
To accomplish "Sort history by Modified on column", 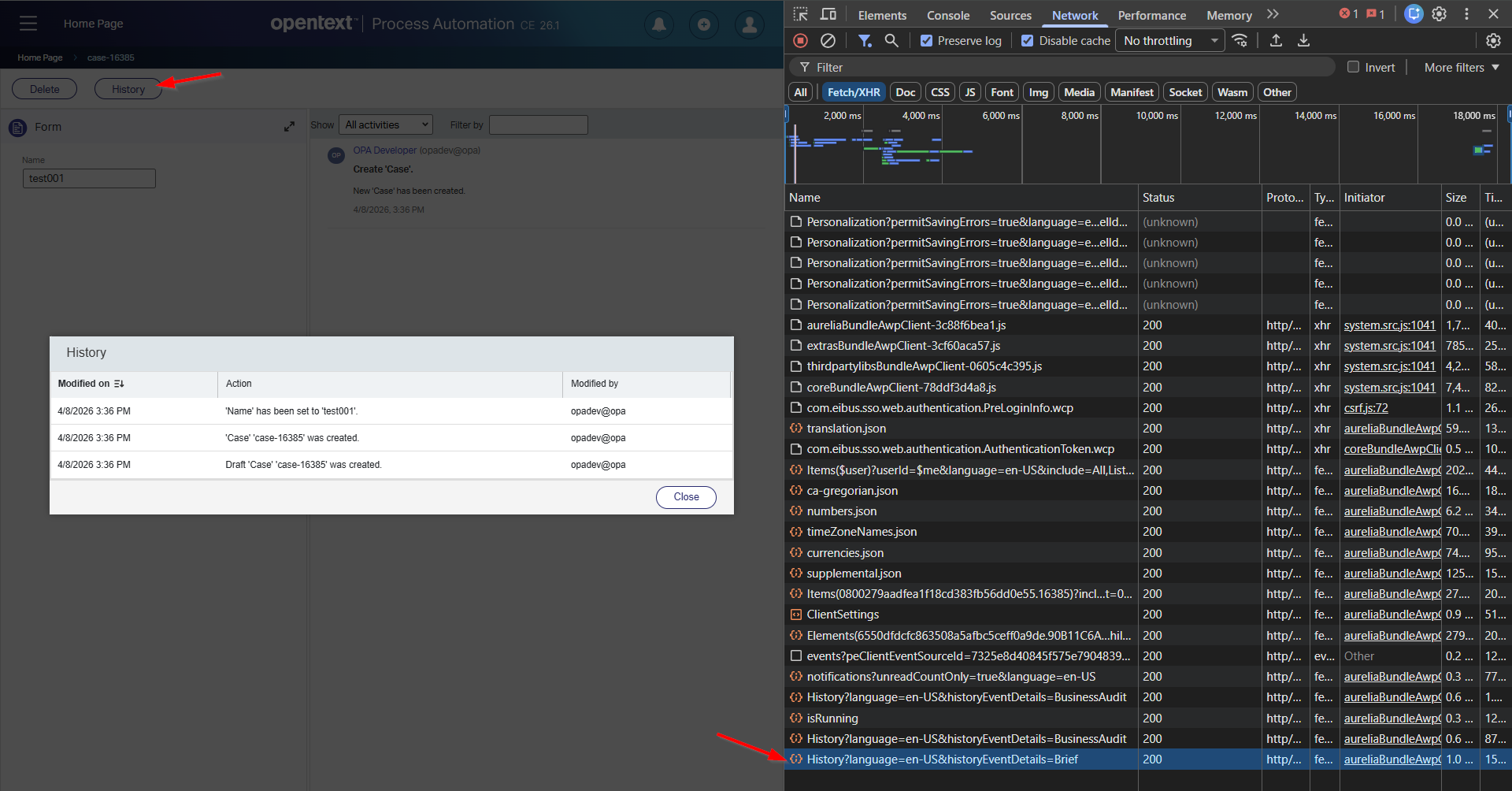I will [x=91, y=384].
